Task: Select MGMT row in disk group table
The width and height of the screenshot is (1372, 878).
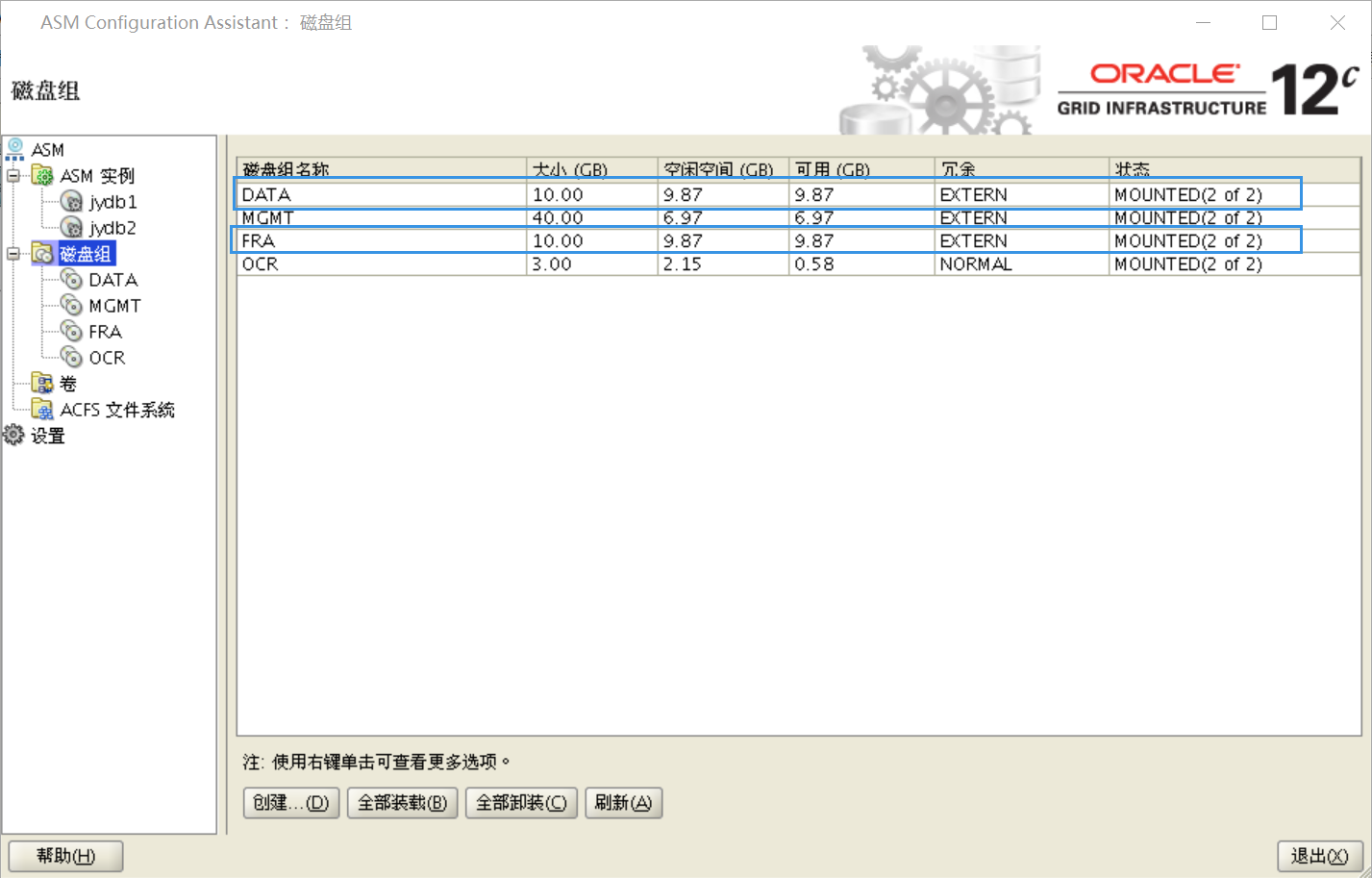Action: click(799, 218)
